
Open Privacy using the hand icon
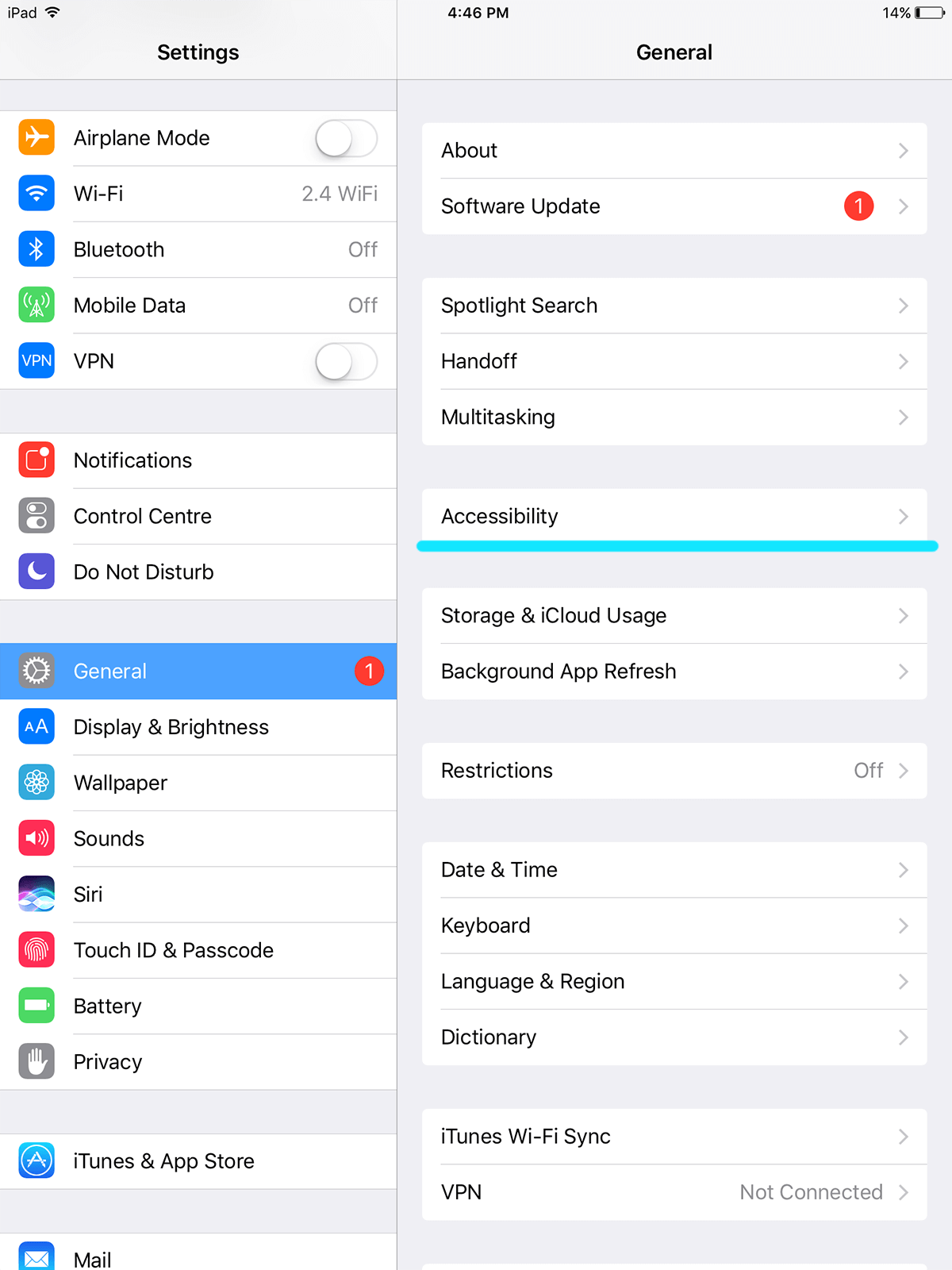pos(36,1061)
